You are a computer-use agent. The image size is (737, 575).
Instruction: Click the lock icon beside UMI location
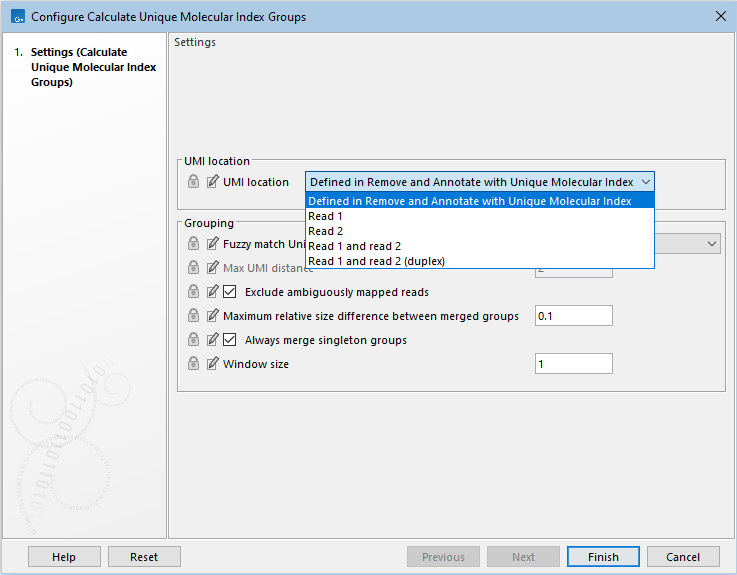point(194,182)
